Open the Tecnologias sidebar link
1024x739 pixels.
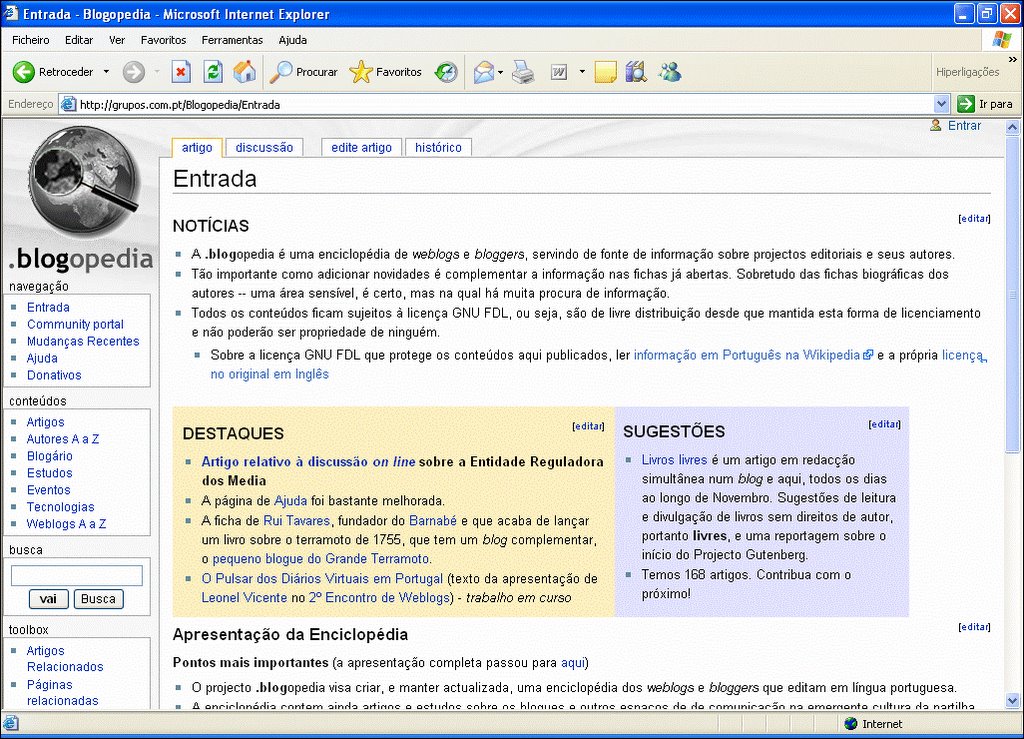tap(60, 507)
